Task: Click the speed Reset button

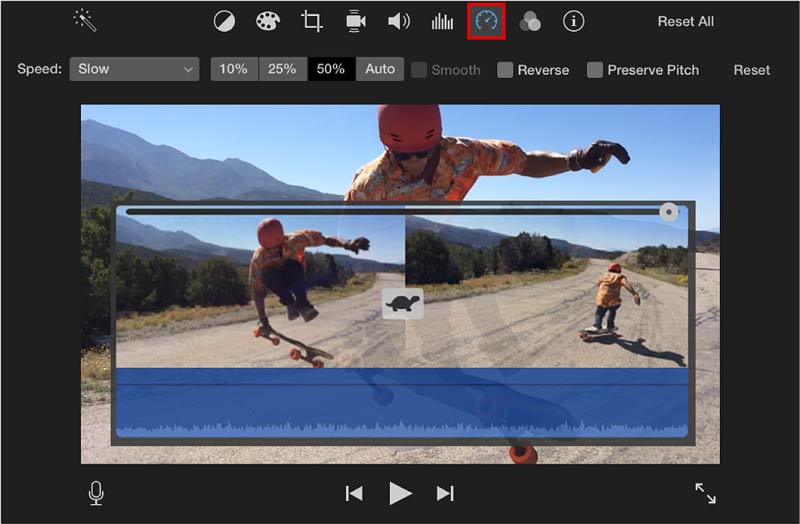Action: coord(752,70)
